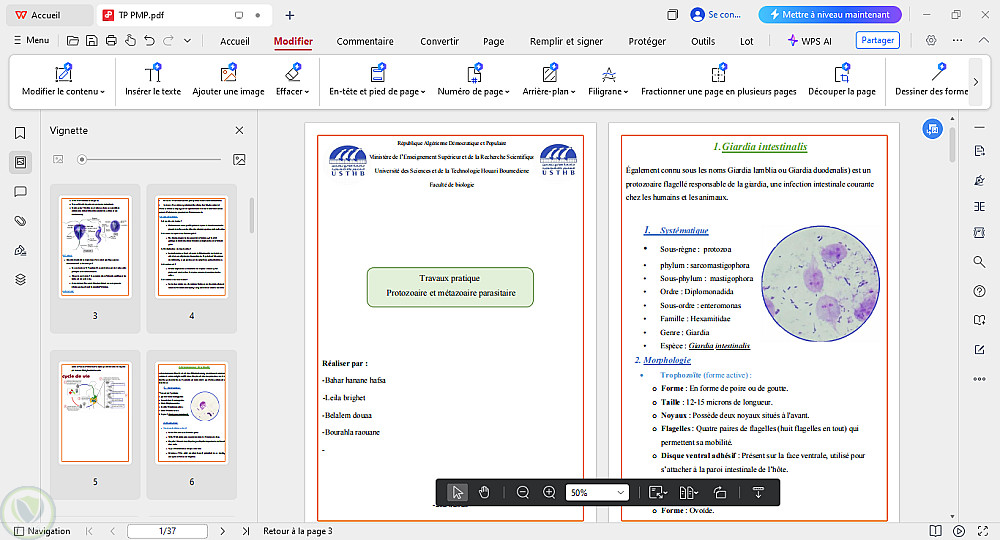The height and width of the screenshot is (540, 1000).
Task: Open the attachments paperclip panel
Action: point(20,221)
